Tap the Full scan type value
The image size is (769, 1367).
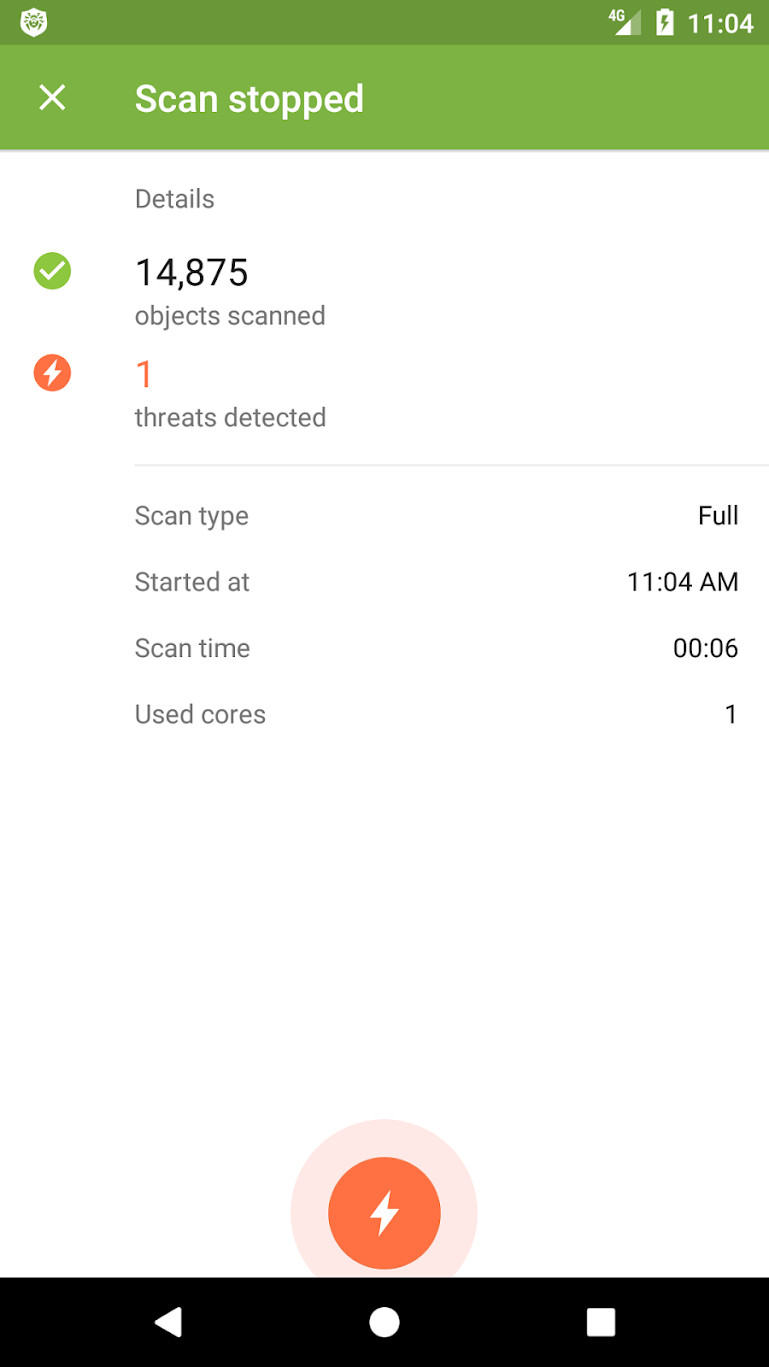(x=718, y=516)
